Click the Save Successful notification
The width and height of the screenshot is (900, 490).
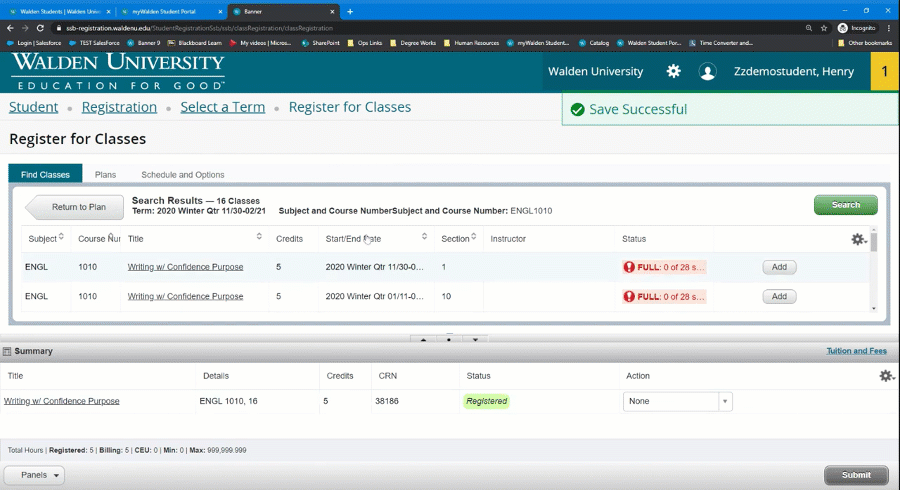(x=730, y=109)
